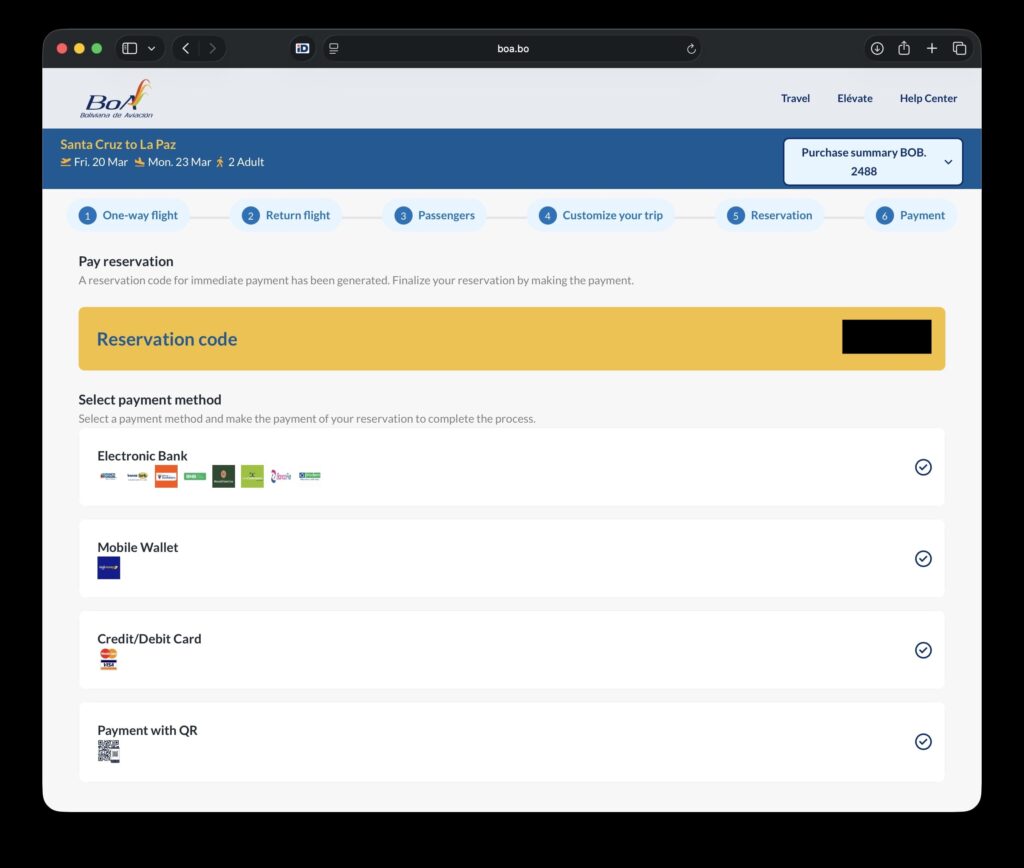Click the Mastercard Visa card logo
Viewport: 1024px width, 868px height.
(108, 659)
